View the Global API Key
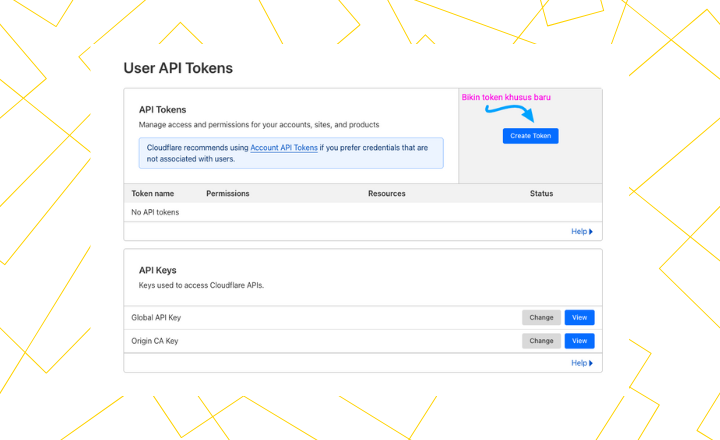This screenshot has width=720, height=440. coord(579,317)
